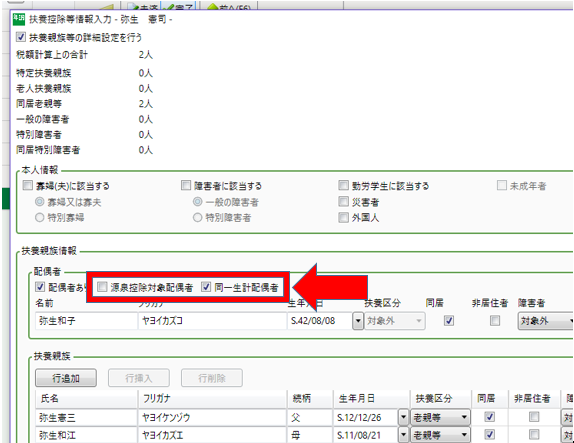Toggle 源泉控除対象配偶者 checkbox
574x443 pixels.
[102, 287]
